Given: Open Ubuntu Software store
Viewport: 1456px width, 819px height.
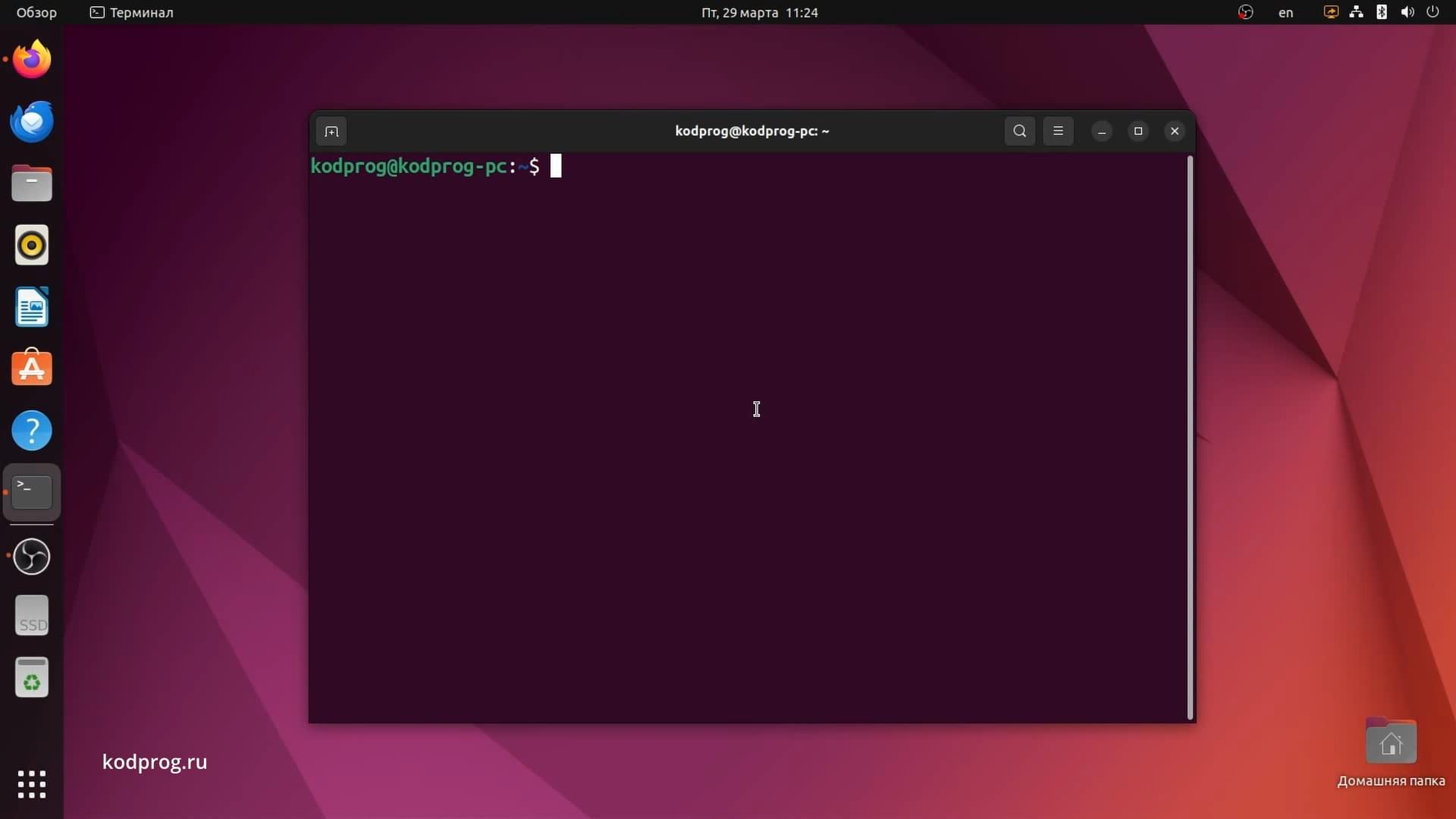Looking at the screenshot, I should (x=32, y=369).
